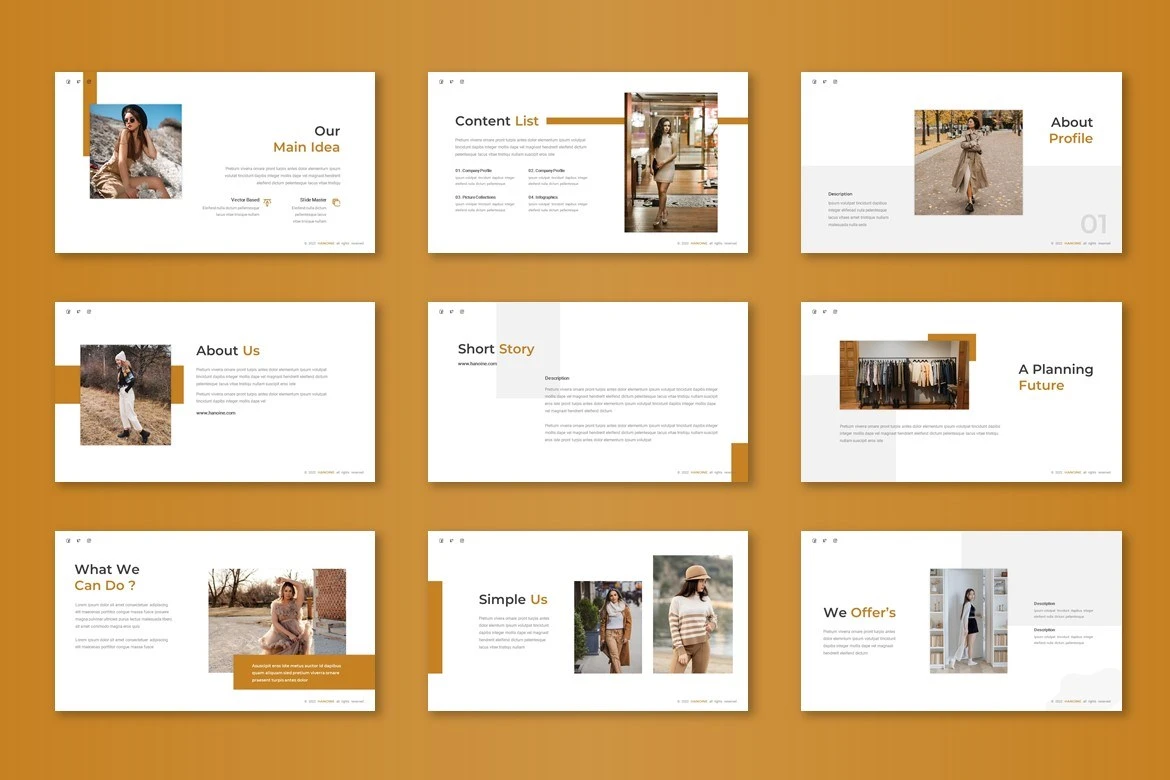Click the Slide Master icon
The image size is (1170, 780).
tap(336, 202)
